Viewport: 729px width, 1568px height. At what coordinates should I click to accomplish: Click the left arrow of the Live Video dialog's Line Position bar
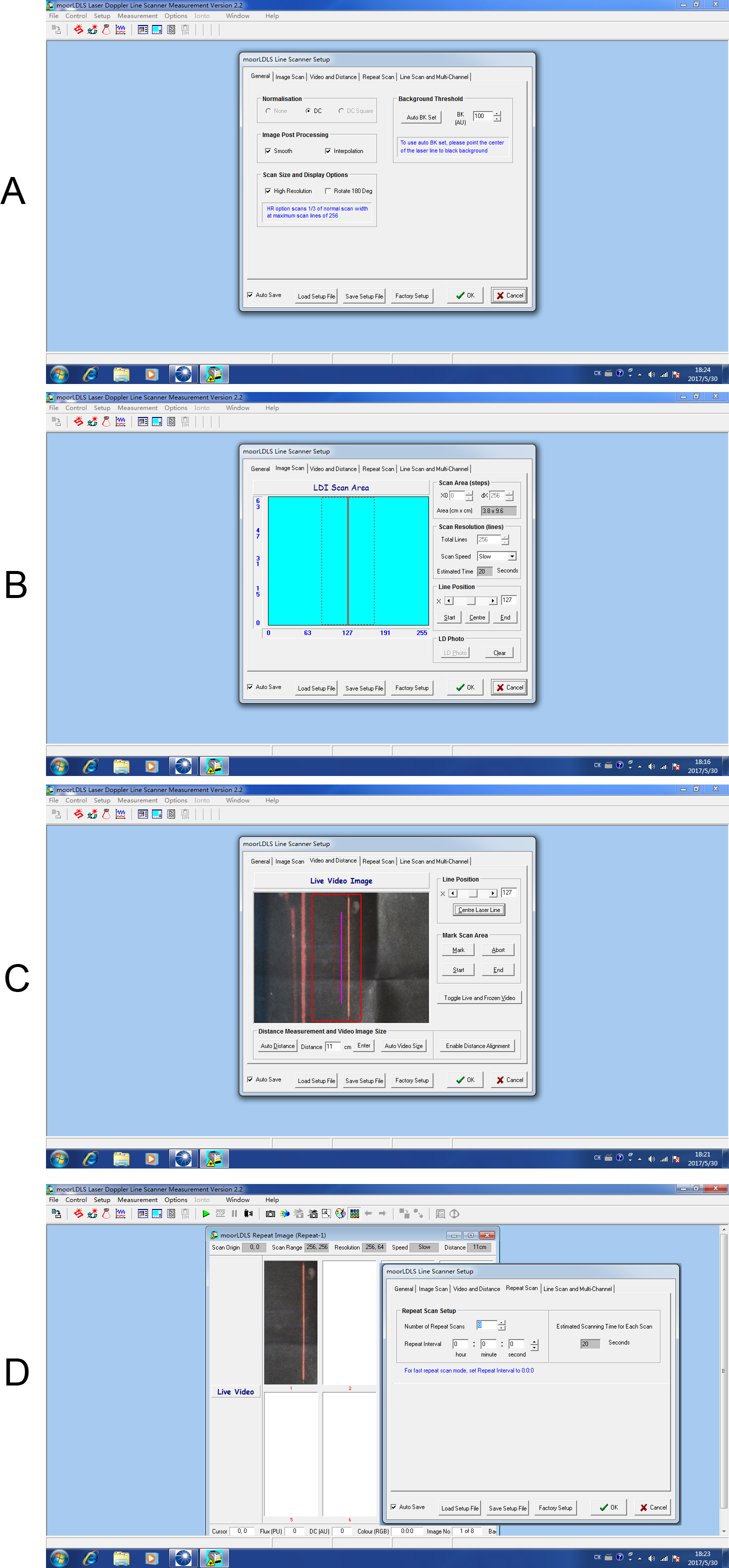pyautogui.click(x=452, y=893)
